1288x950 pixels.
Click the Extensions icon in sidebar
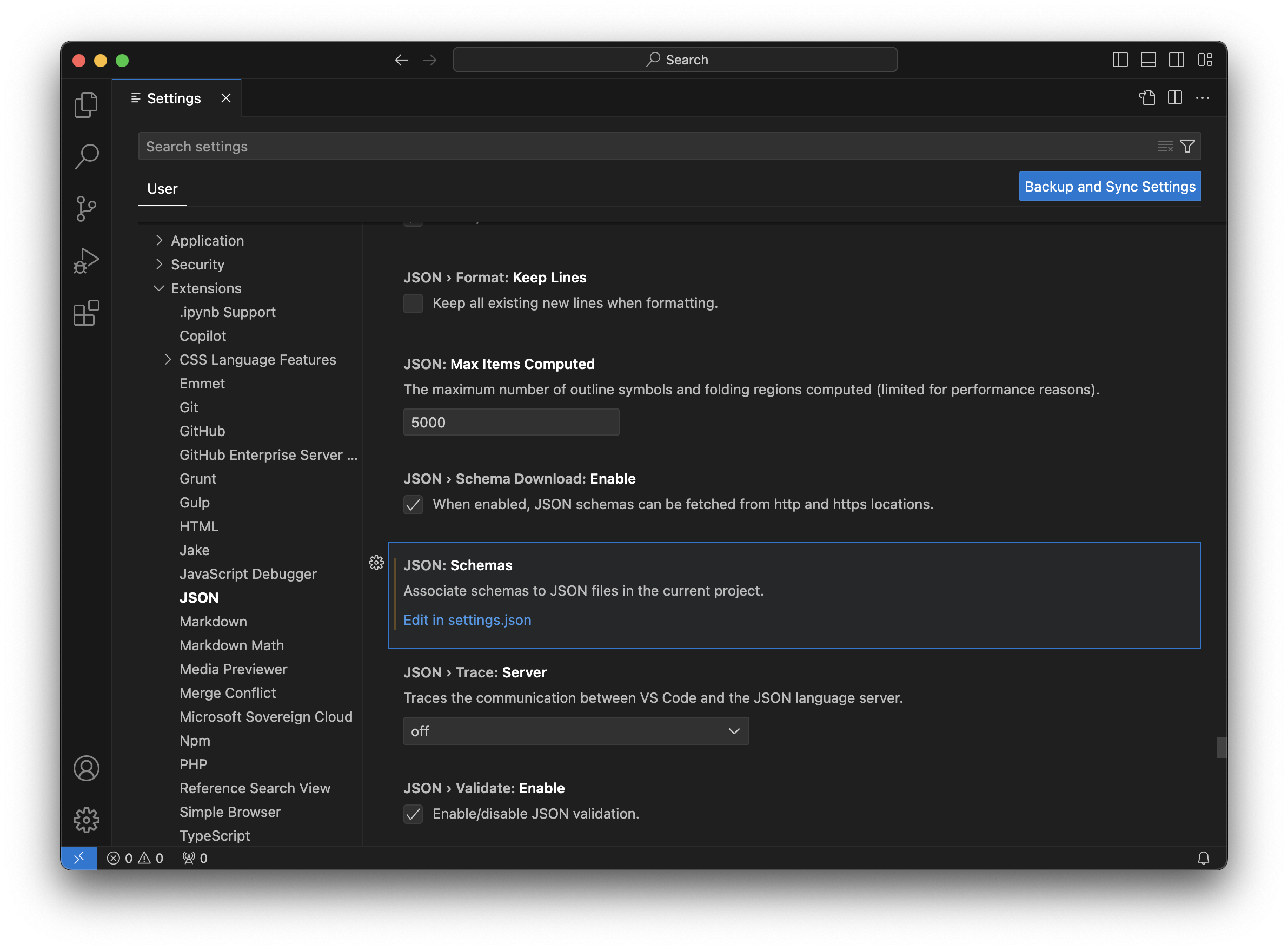pyautogui.click(x=87, y=312)
